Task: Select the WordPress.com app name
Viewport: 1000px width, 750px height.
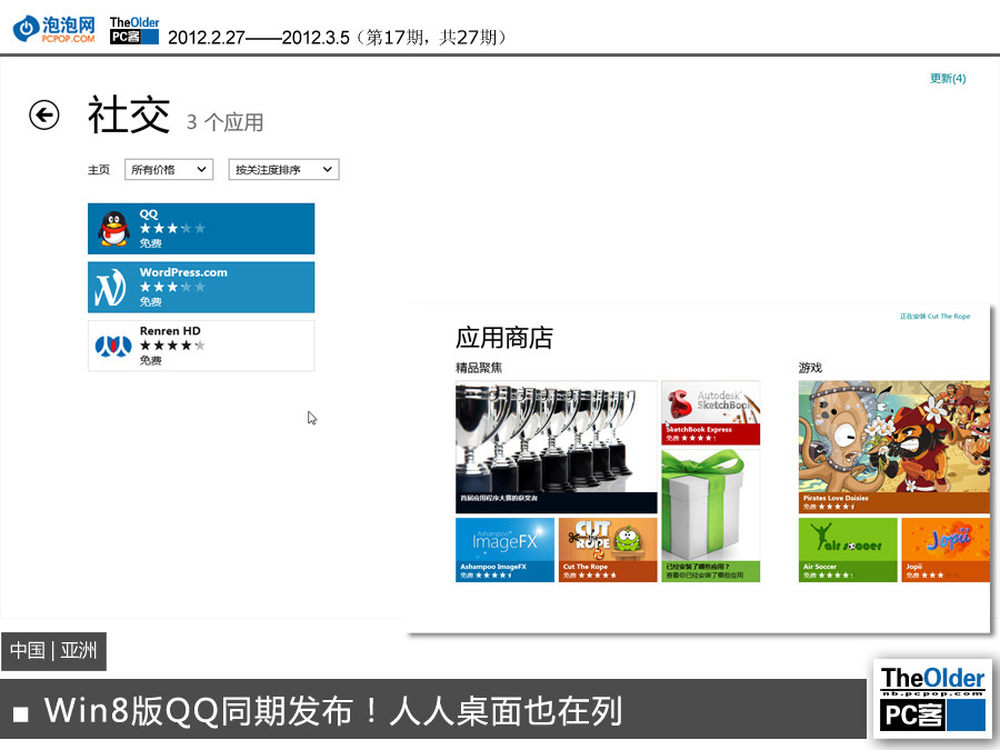Action: coord(184,272)
